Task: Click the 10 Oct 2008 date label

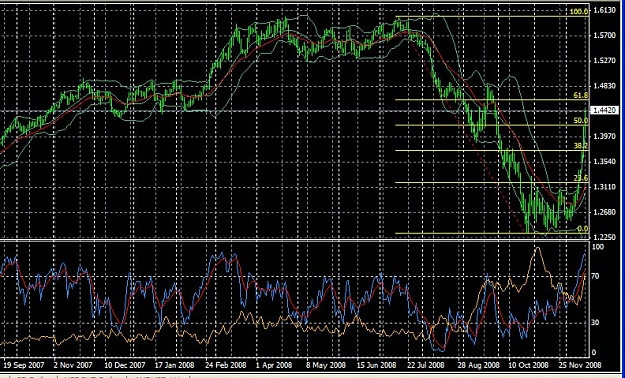Action: click(x=529, y=365)
